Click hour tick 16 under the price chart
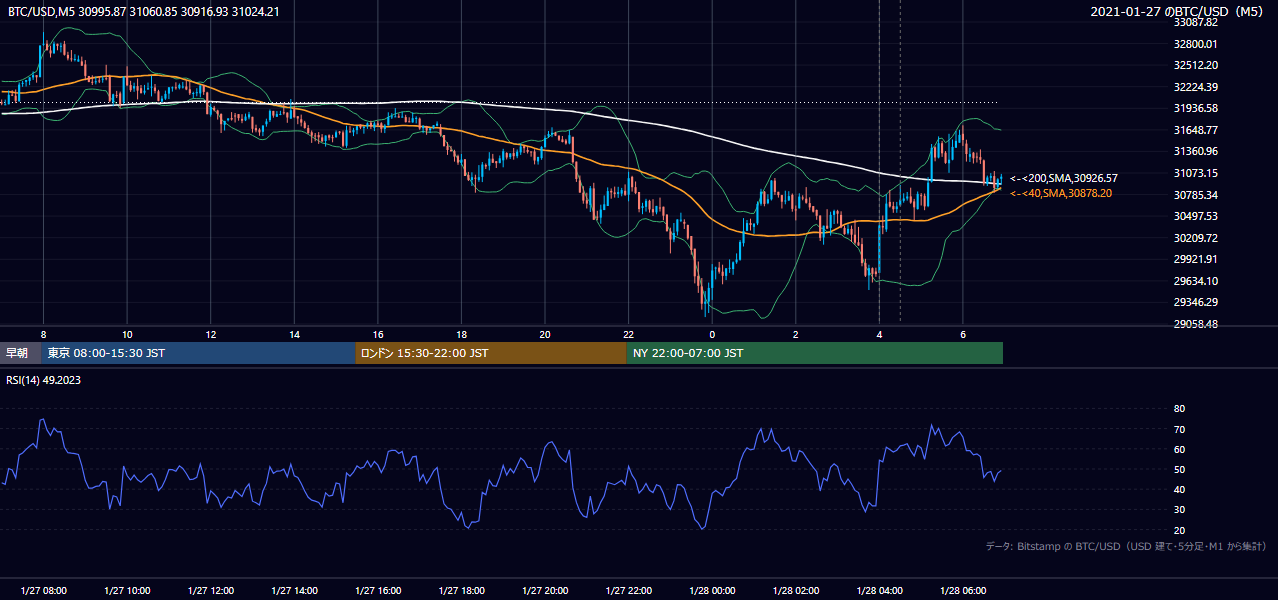The height and width of the screenshot is (600, 1278). point(378,334)
